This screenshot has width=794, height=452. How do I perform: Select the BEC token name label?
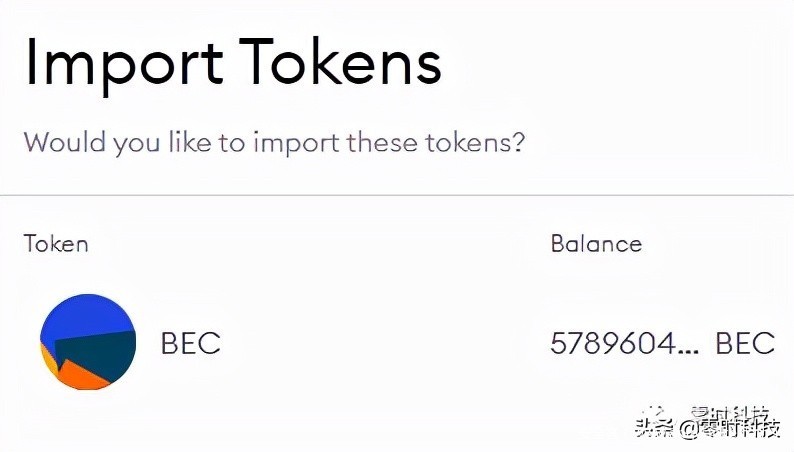[x=191, y=343]
